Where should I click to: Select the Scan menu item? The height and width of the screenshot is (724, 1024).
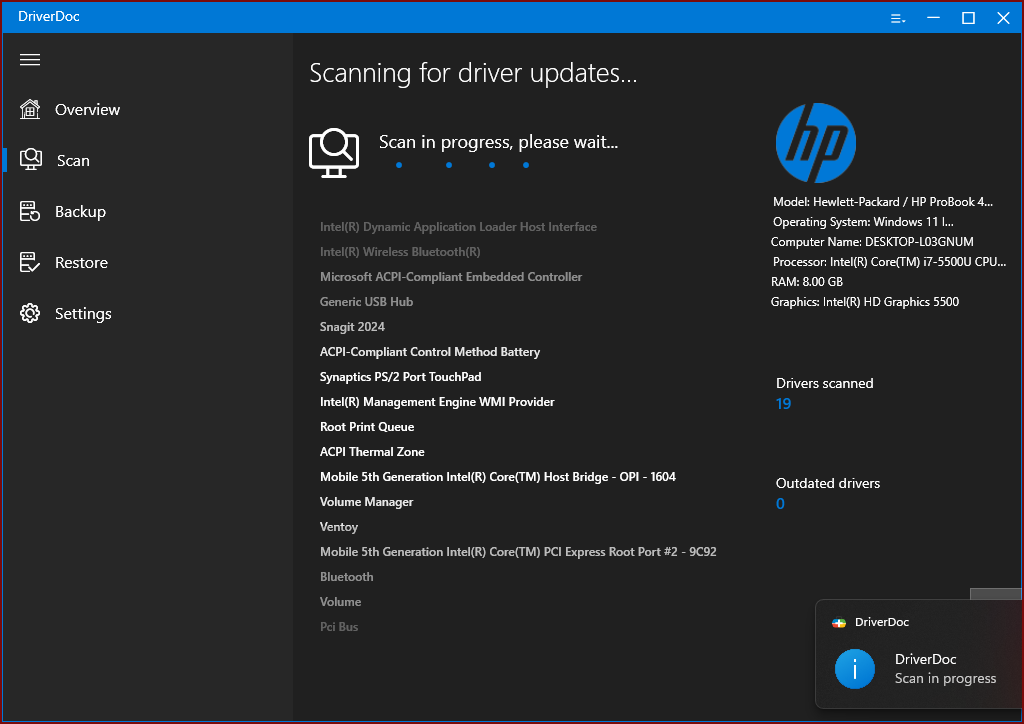(x=73, y=161)
